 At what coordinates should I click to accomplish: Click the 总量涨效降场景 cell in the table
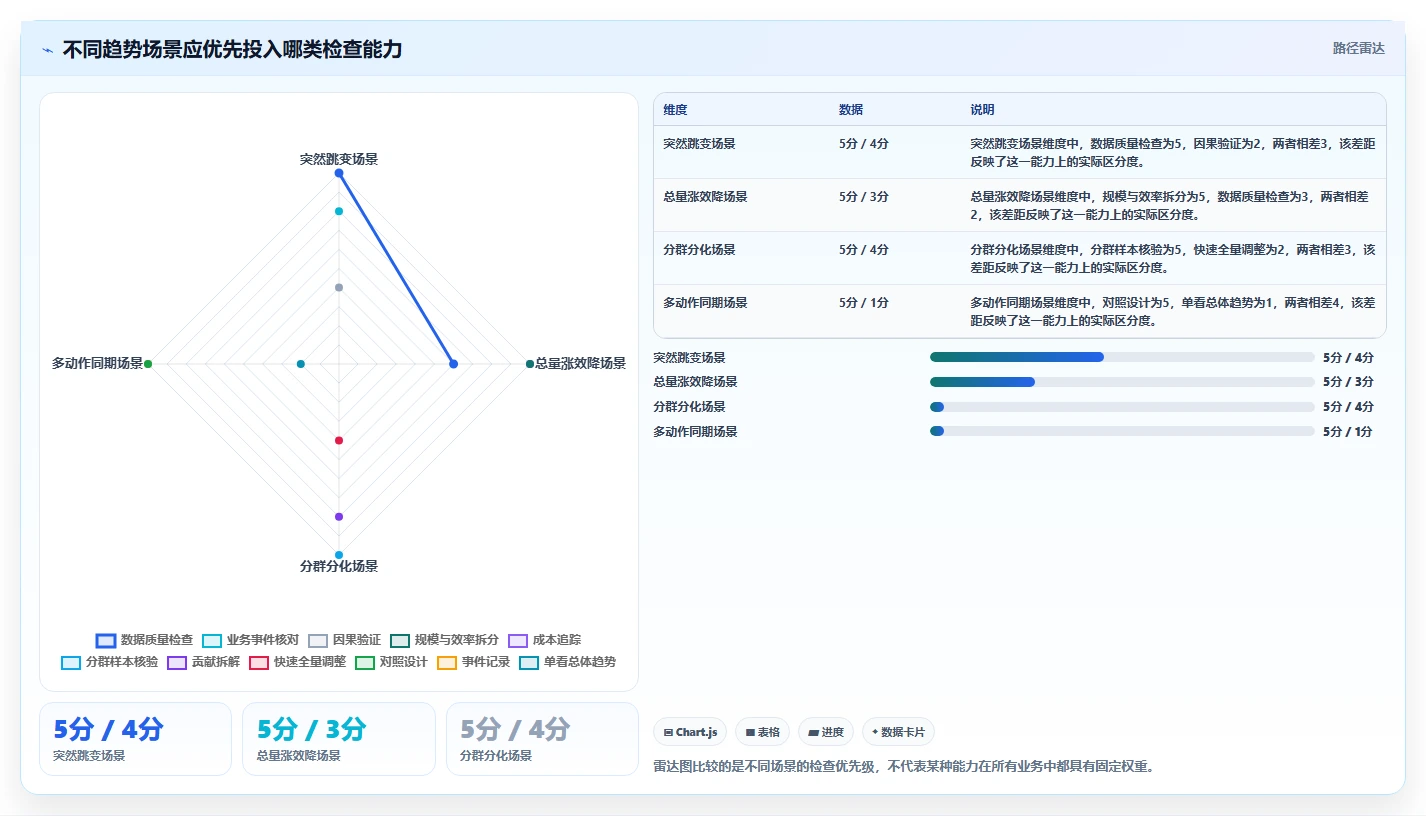coord(705,197)
